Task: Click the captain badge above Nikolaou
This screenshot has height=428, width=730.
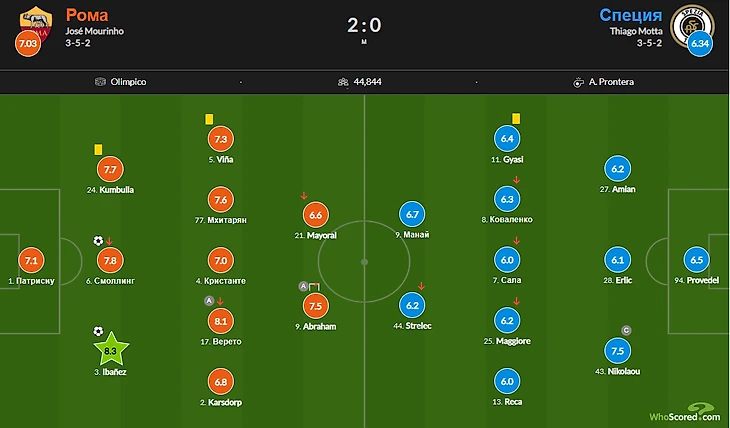Action: coord(627,330)
